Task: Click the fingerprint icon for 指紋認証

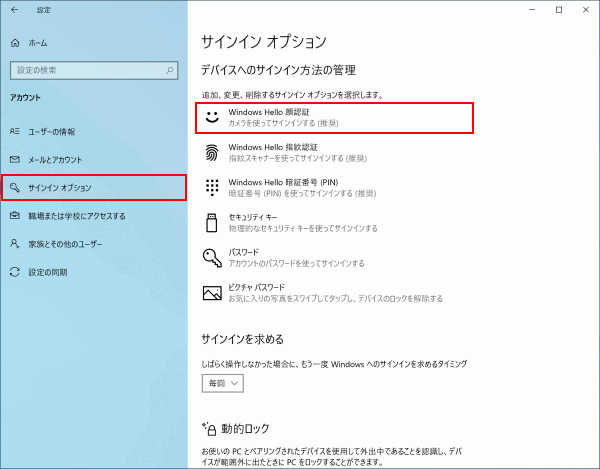Action: [x=212, y=152]
